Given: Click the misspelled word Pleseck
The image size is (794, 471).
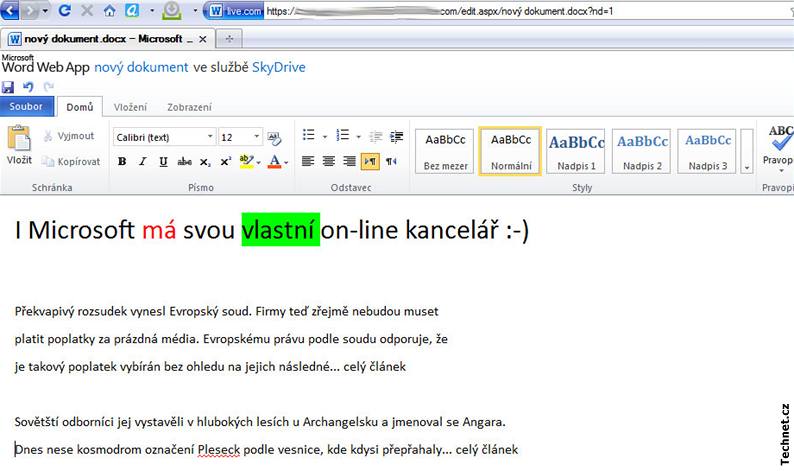Looking at the screenshot, I should pos(219,449).
